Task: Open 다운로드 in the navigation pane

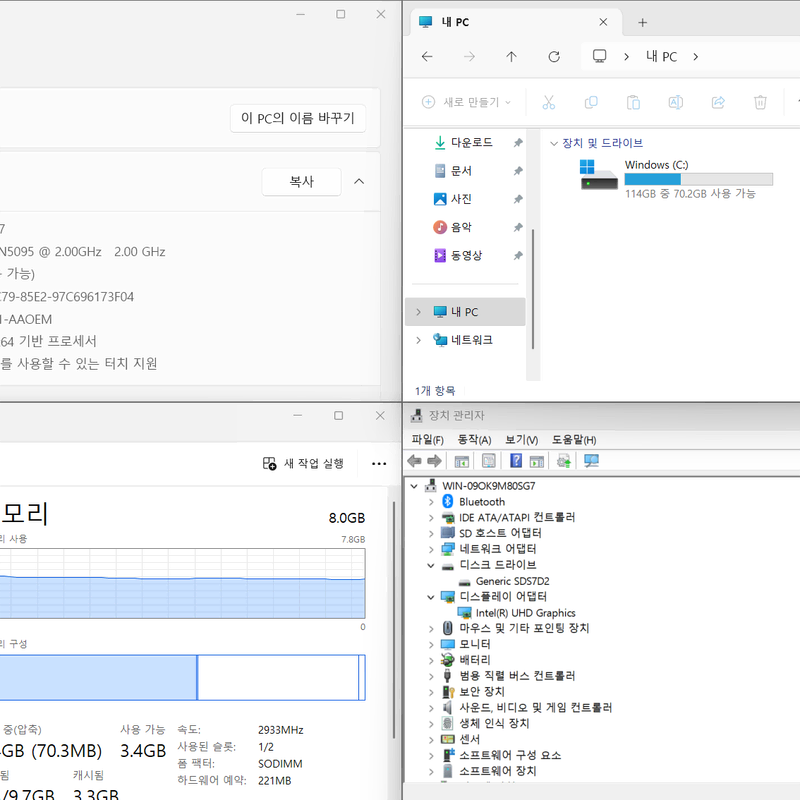Action: click(471, 142)
